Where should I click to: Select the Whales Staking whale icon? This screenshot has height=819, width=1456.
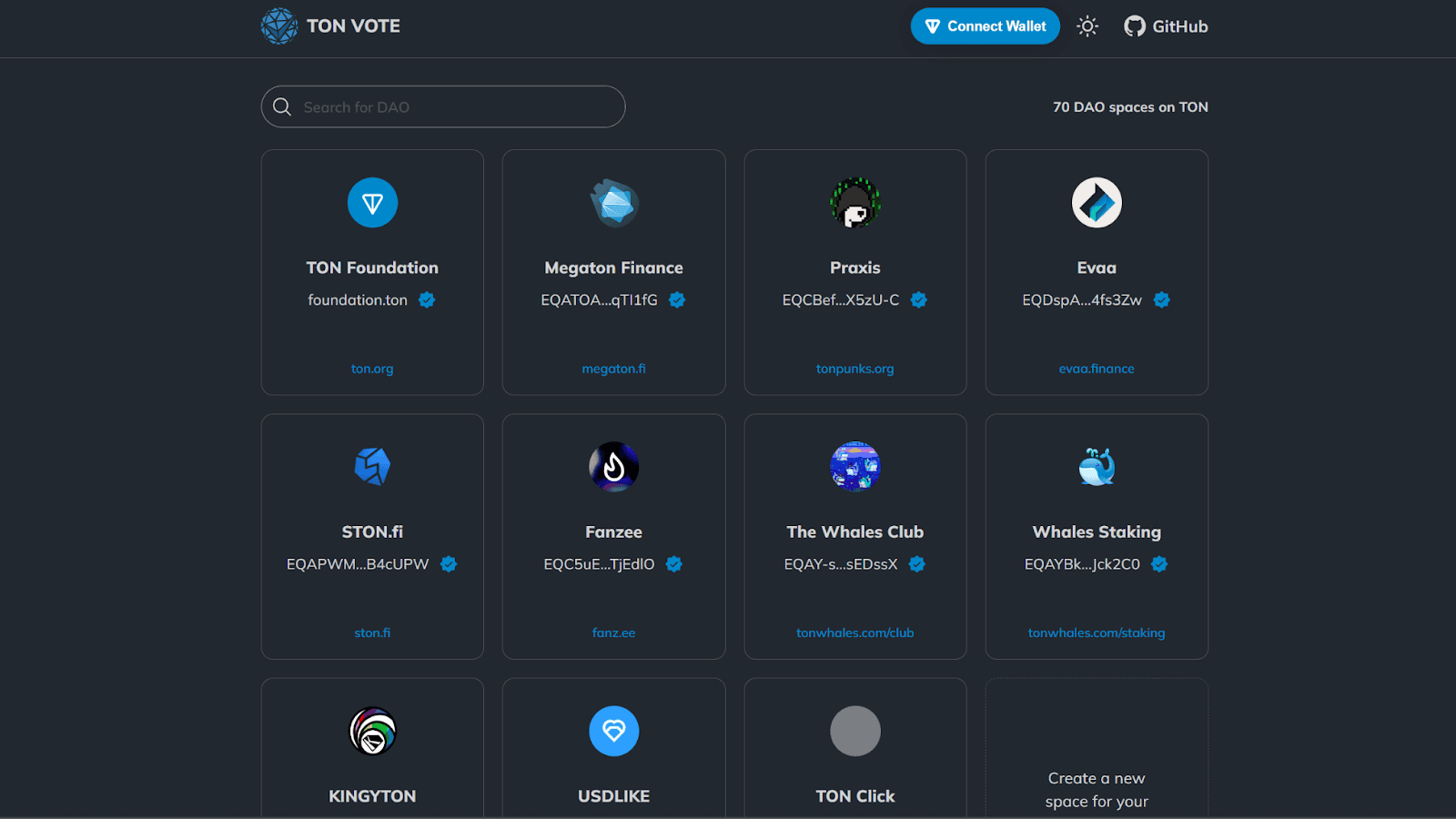click(x=1097, y=467)
